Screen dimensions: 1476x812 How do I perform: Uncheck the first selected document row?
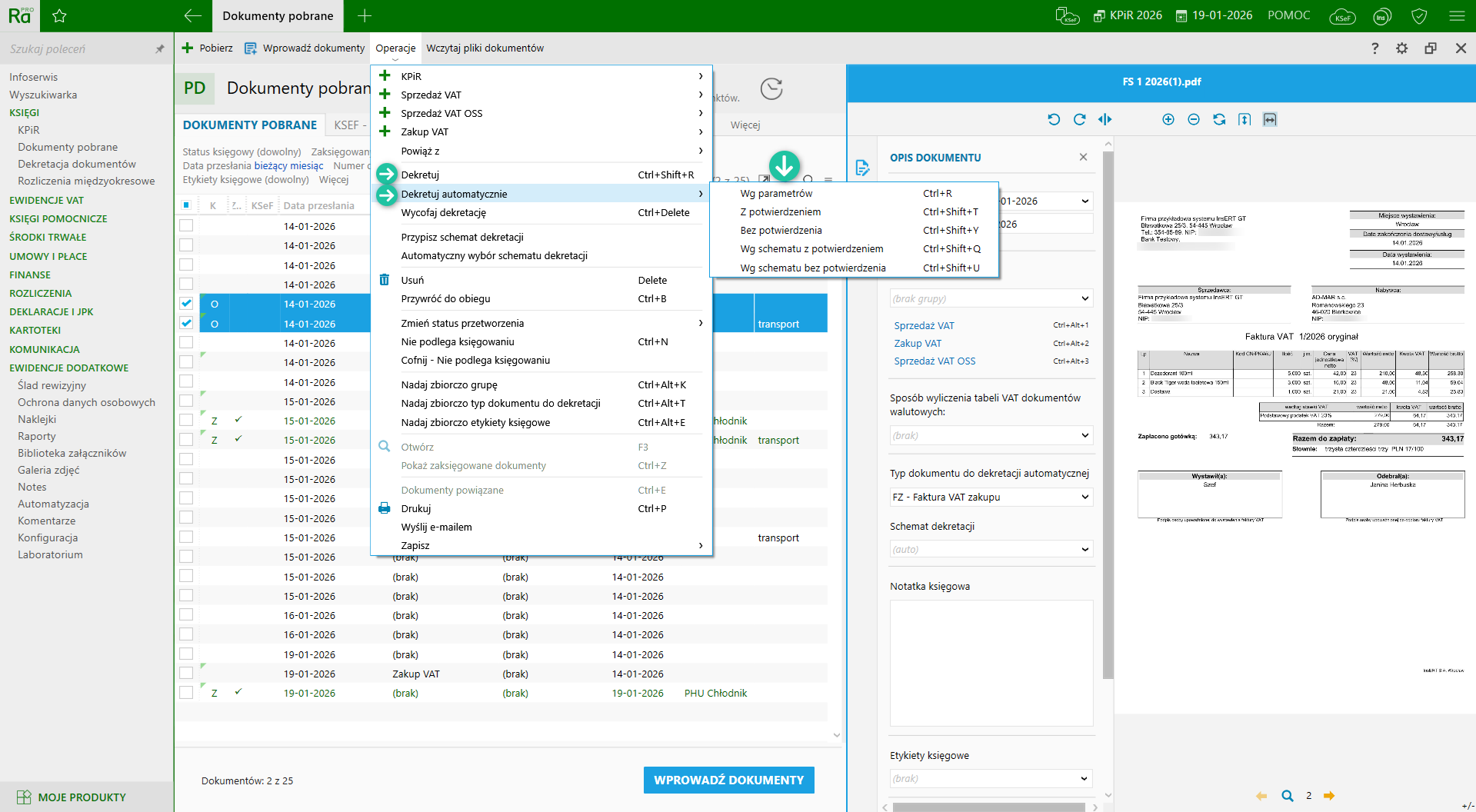(x=186, y=304)
